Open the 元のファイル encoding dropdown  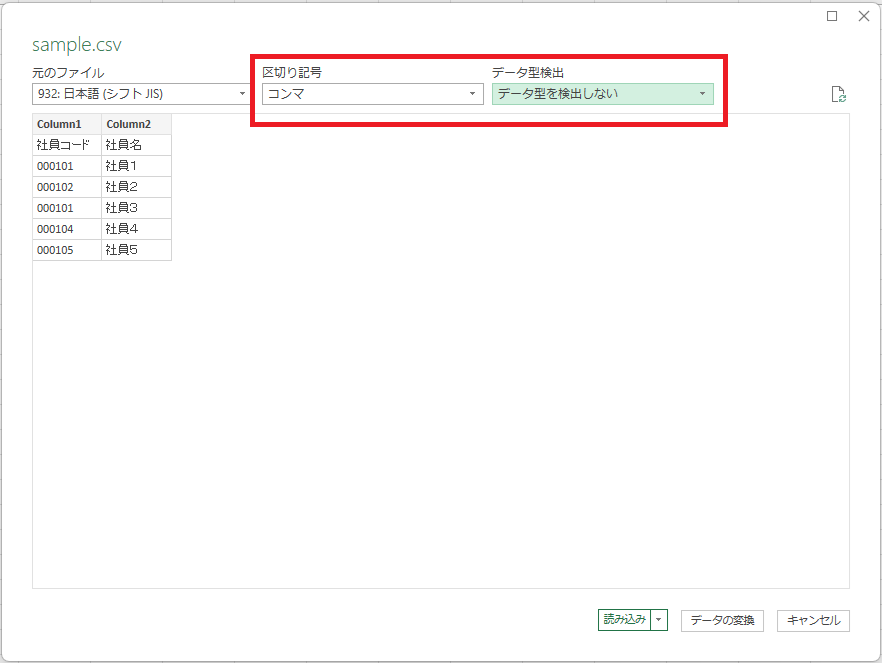240,92
